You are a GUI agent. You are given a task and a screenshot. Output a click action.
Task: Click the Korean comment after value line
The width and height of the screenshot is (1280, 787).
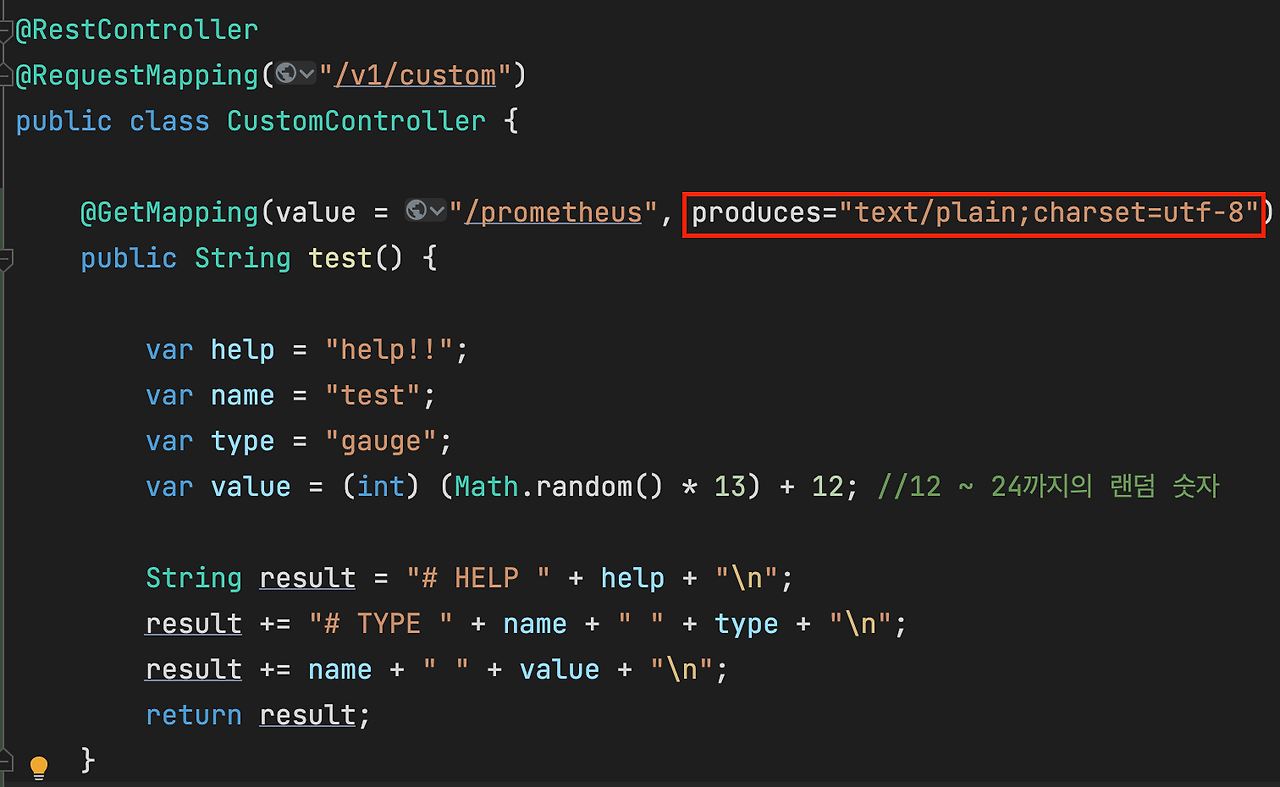1048,487
